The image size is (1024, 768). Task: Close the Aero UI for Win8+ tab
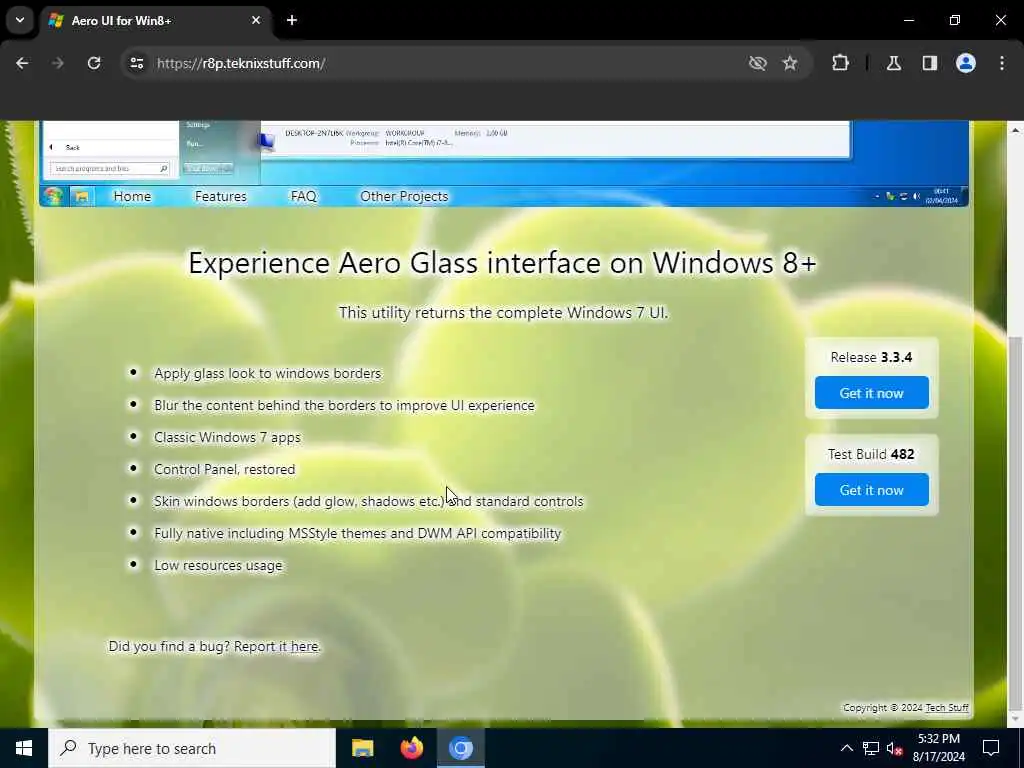pos(256,20)
